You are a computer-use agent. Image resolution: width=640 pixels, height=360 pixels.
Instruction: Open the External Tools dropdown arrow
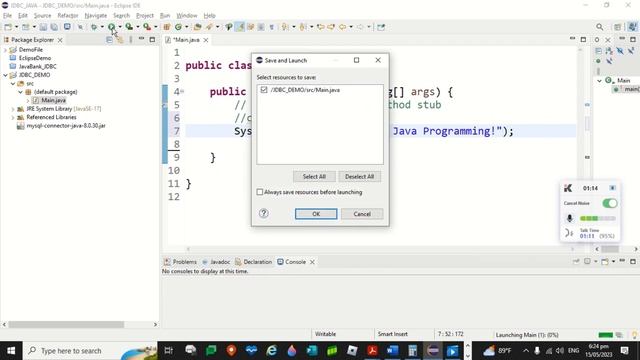pos(156,27)
